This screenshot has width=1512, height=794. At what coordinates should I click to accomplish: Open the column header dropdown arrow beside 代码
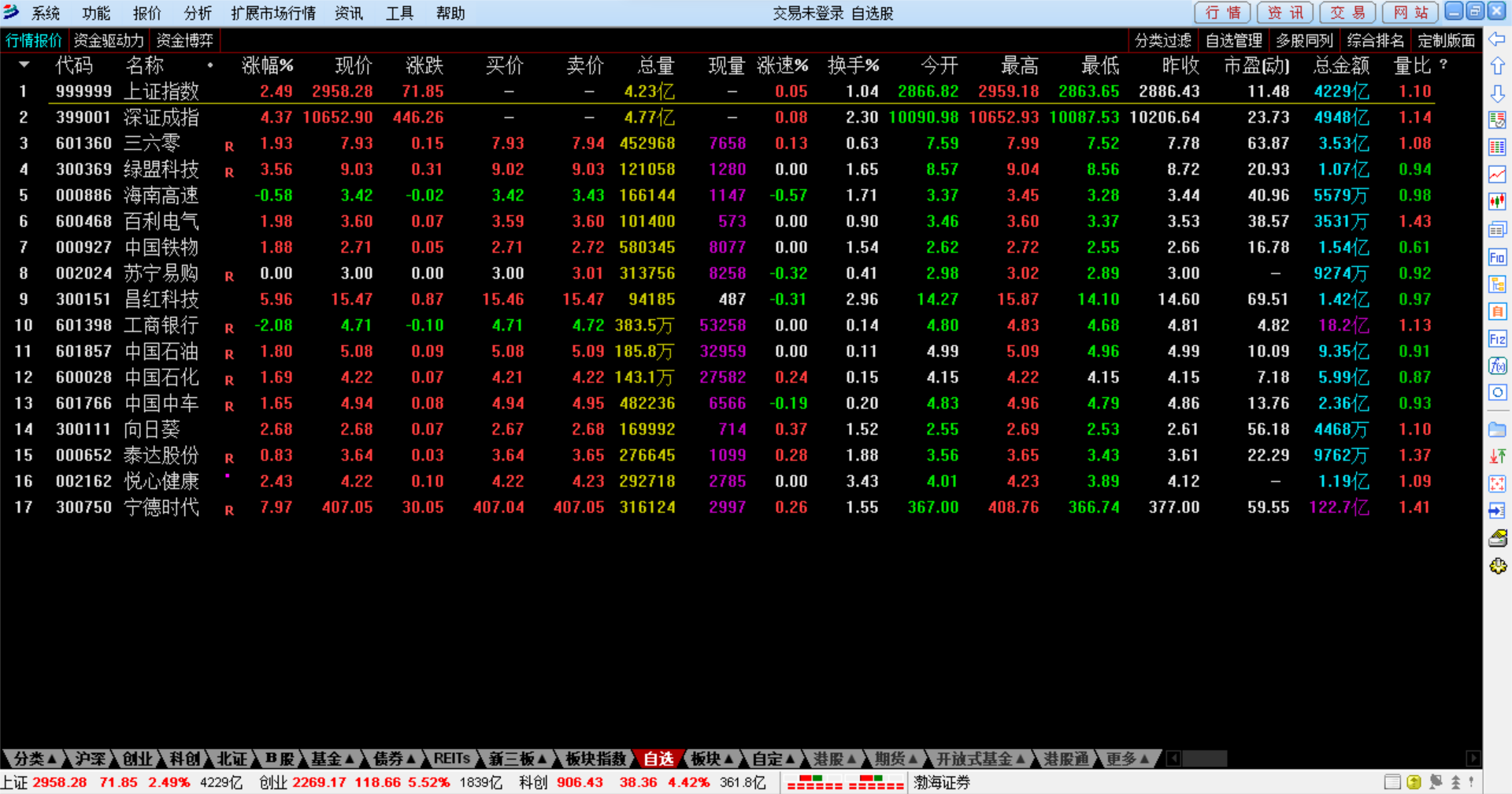click(24, 65)
